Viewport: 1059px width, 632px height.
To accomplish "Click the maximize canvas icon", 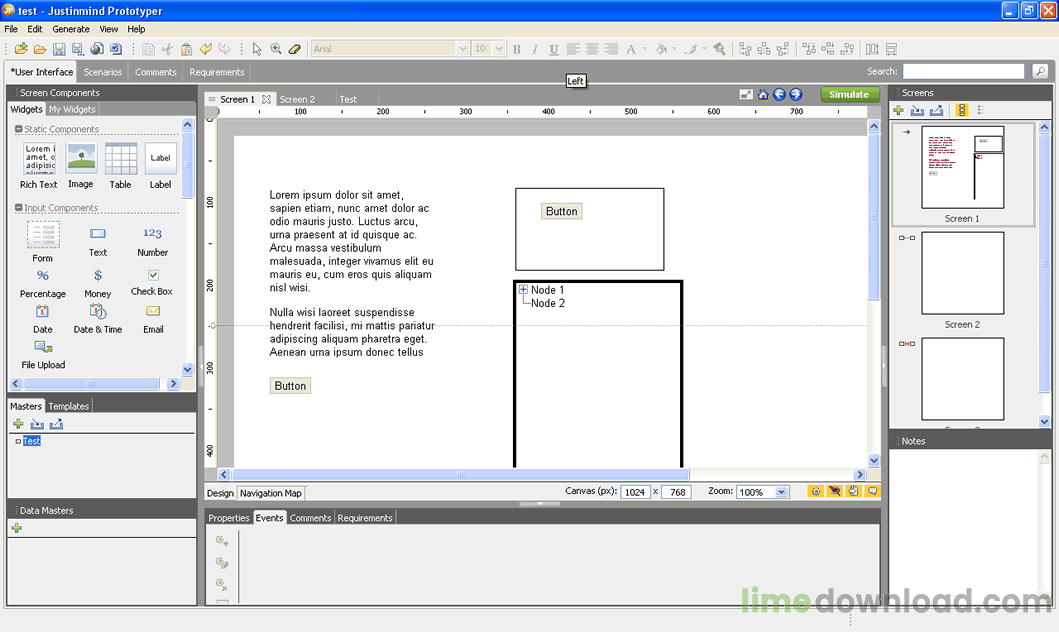I will [746, 95].
